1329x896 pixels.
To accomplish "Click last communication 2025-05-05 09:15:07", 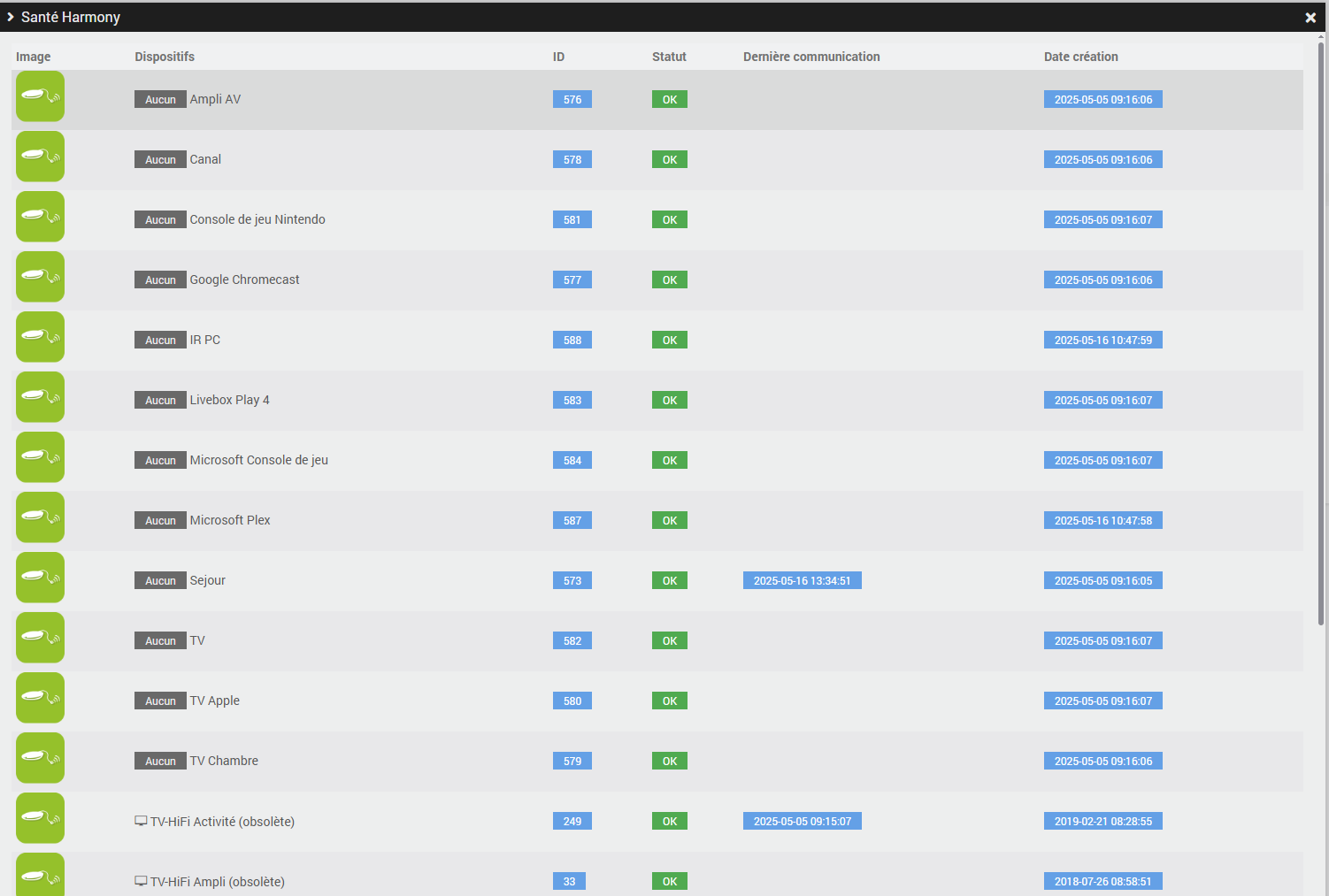I will point(803,821).
